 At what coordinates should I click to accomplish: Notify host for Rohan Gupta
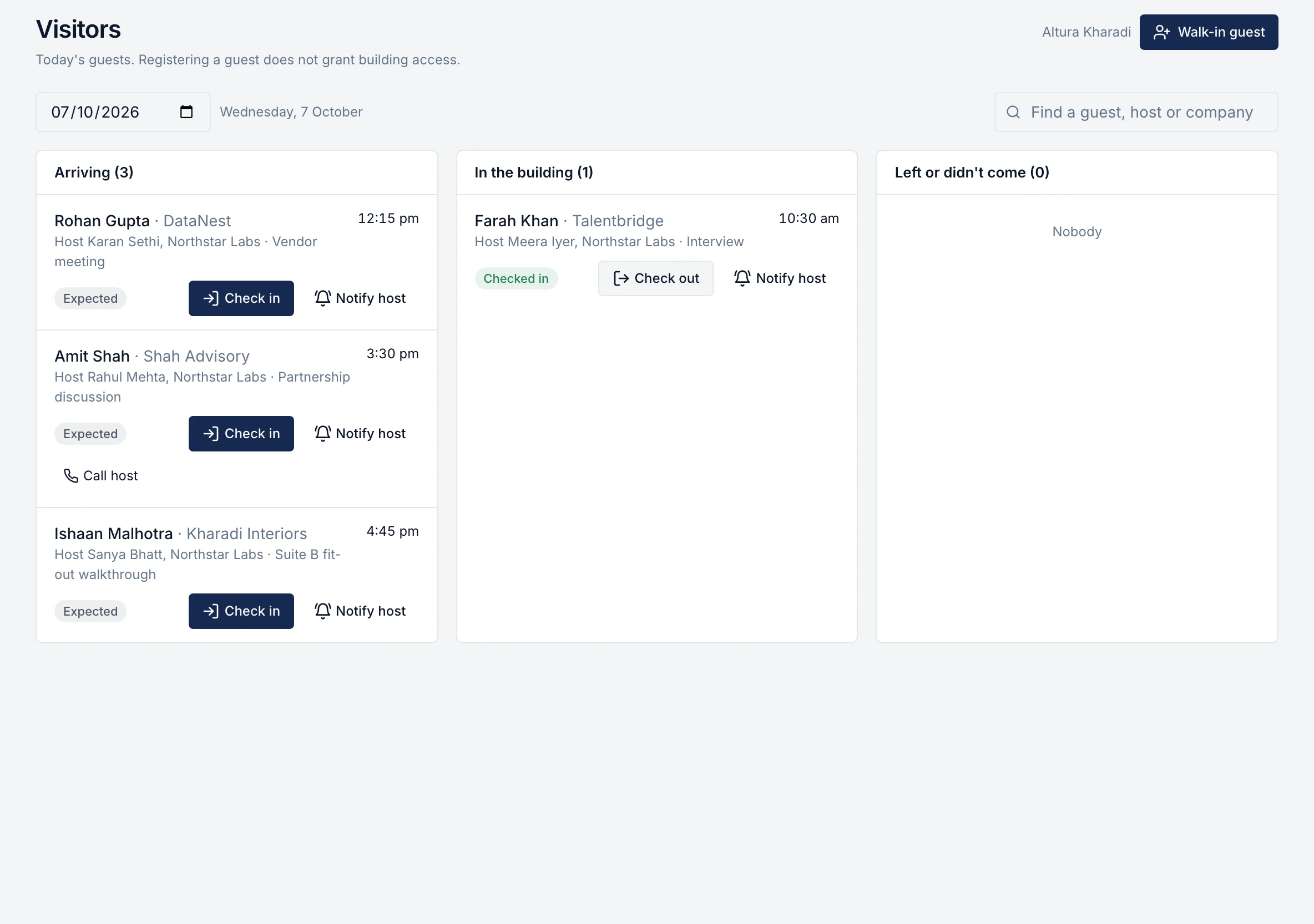click(x=360, y=298)
